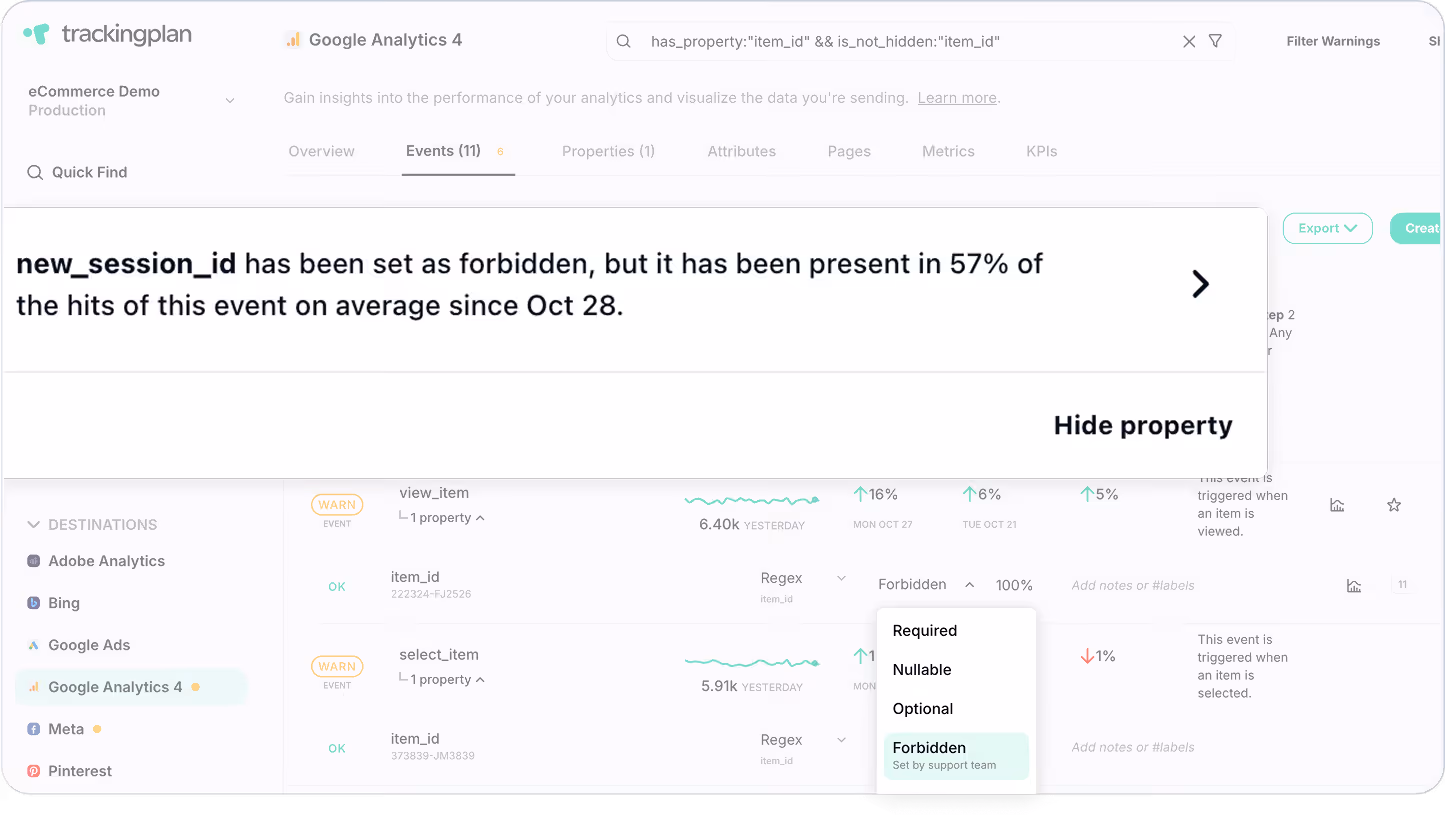
Task: Click the Google Ads destination icon
Action: tap(34, 645)
